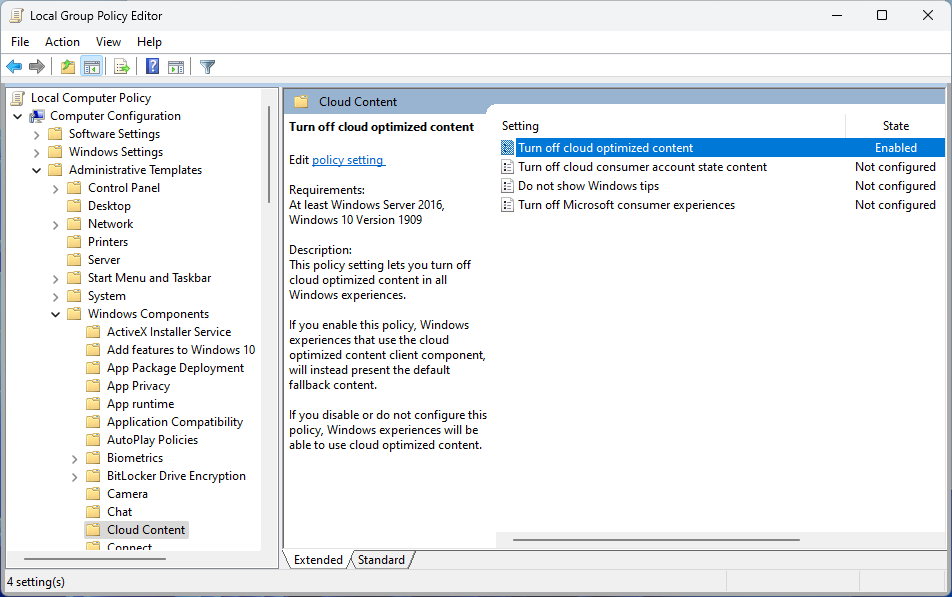952x597 pixels.
Task: Open the Action menu
Action: (62, 41)
